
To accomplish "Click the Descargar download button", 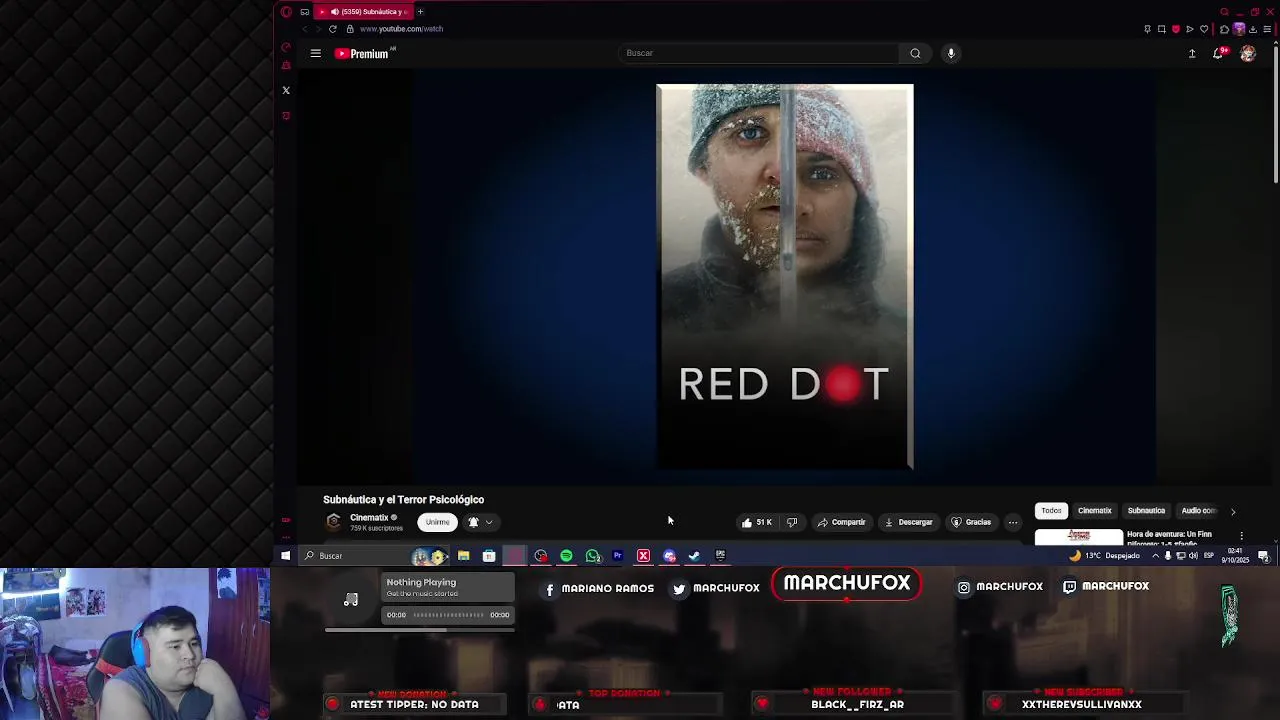I will pos(909,522).
